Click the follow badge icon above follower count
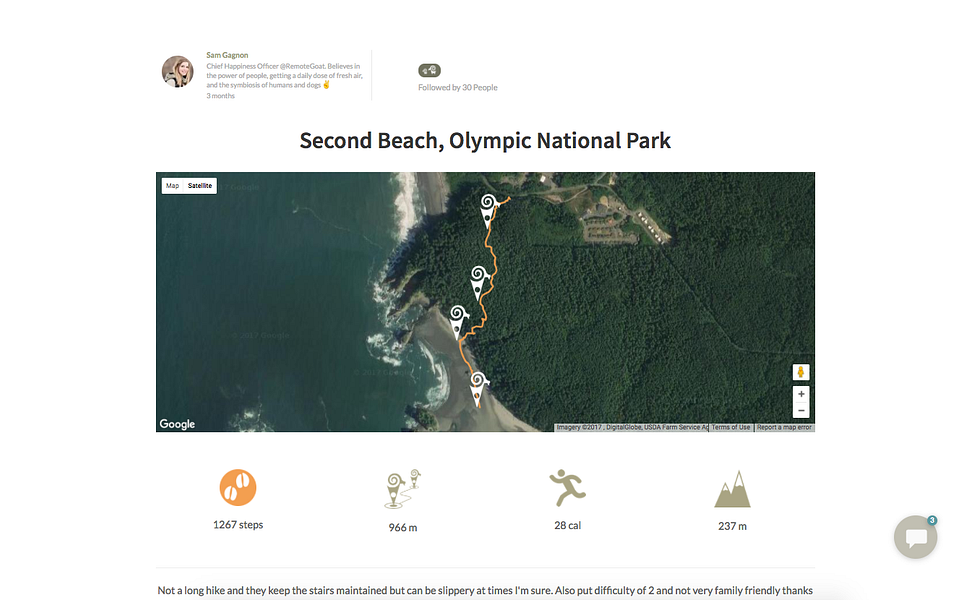The height and width of the screenshot is (600, 956). 429,70
